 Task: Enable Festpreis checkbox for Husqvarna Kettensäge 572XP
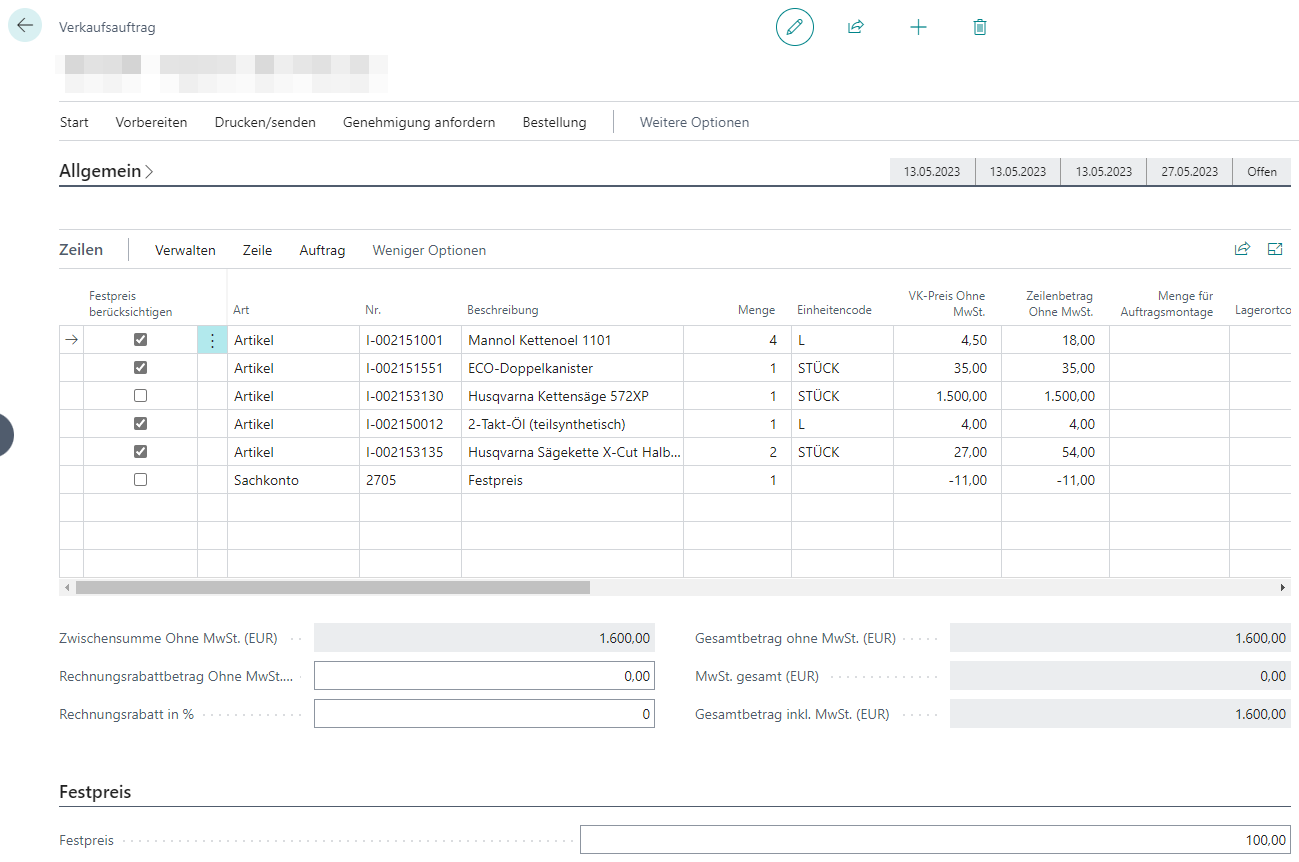coord(140,396)
